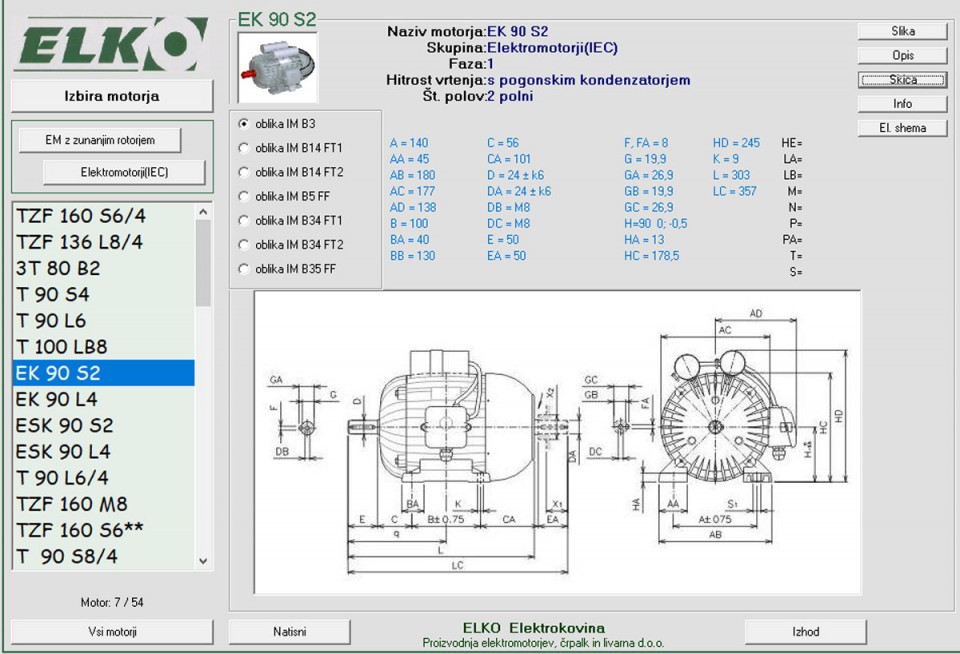
Task: Click the HD = 245 dimension value
Action: [x=736, y=143]
